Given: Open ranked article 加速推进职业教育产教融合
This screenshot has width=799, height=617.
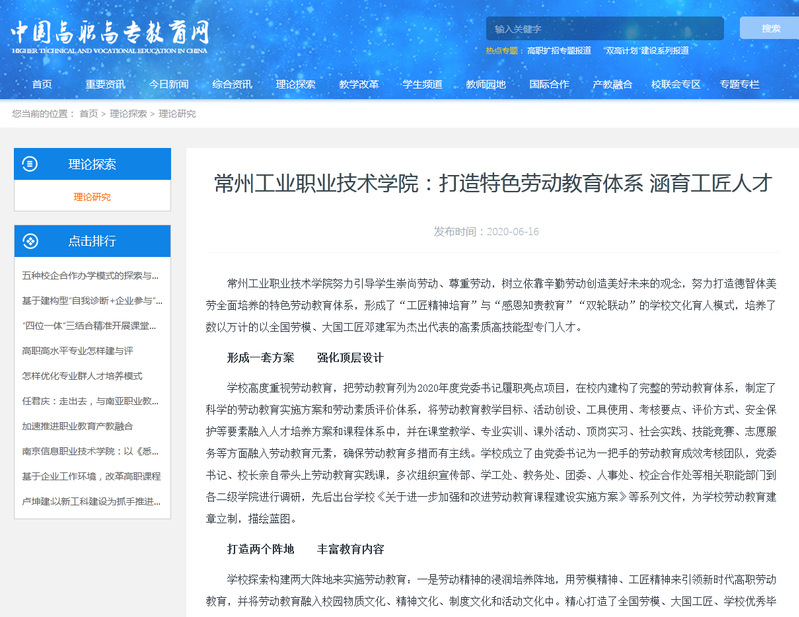Looking at the screenshot, I should (84, 426).
